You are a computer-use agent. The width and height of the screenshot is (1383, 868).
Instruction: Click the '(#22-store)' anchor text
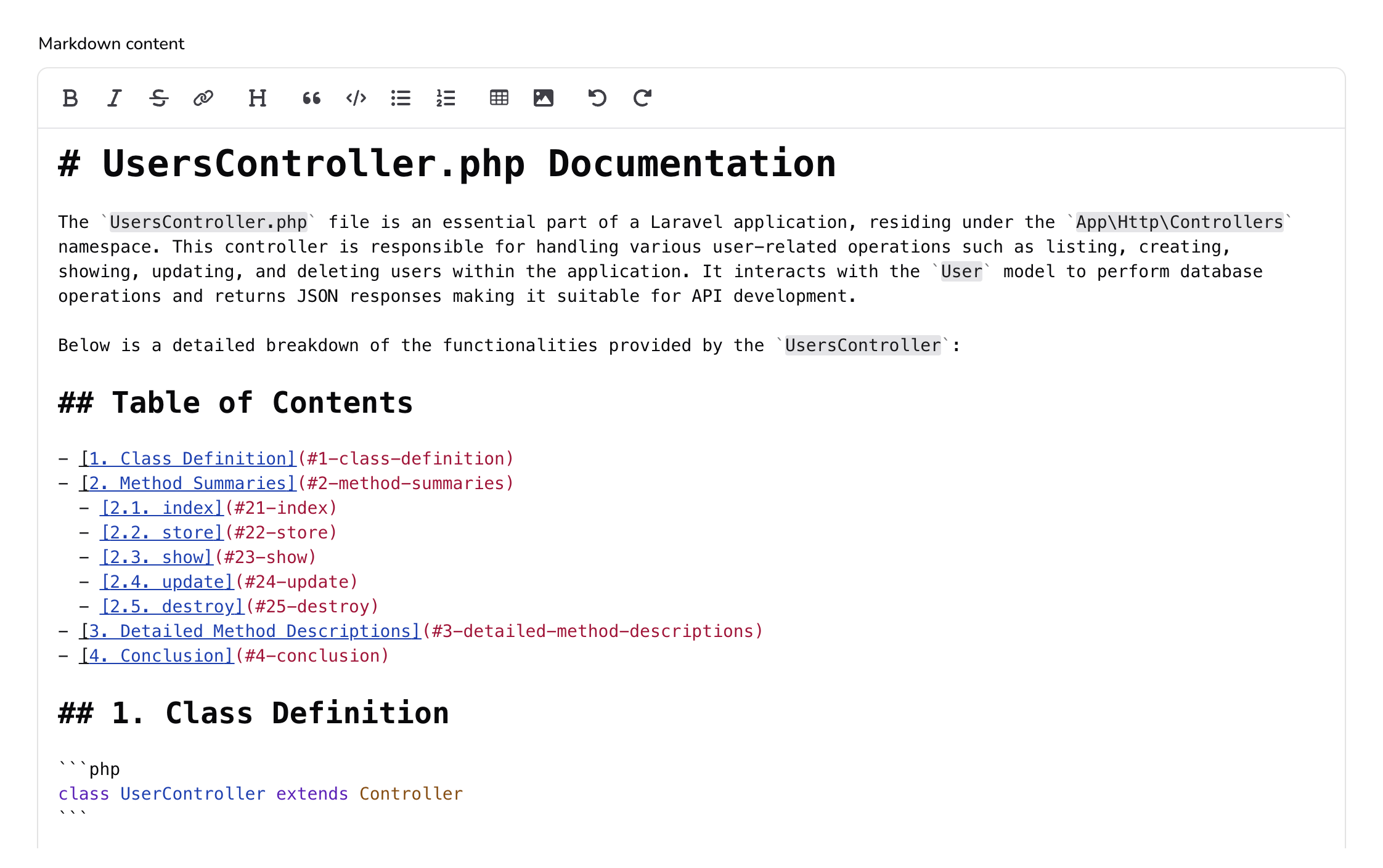pyautogui.click(x=281, y=533)
